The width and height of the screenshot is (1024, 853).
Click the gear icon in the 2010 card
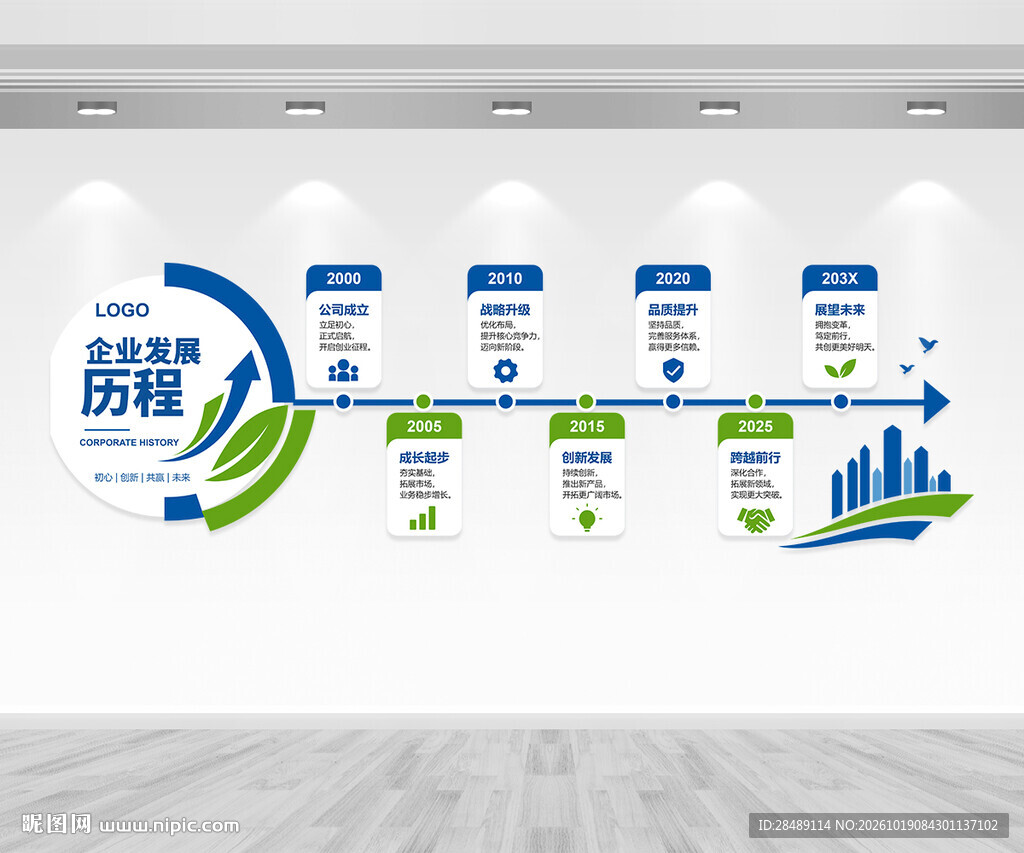coord(505,370)
